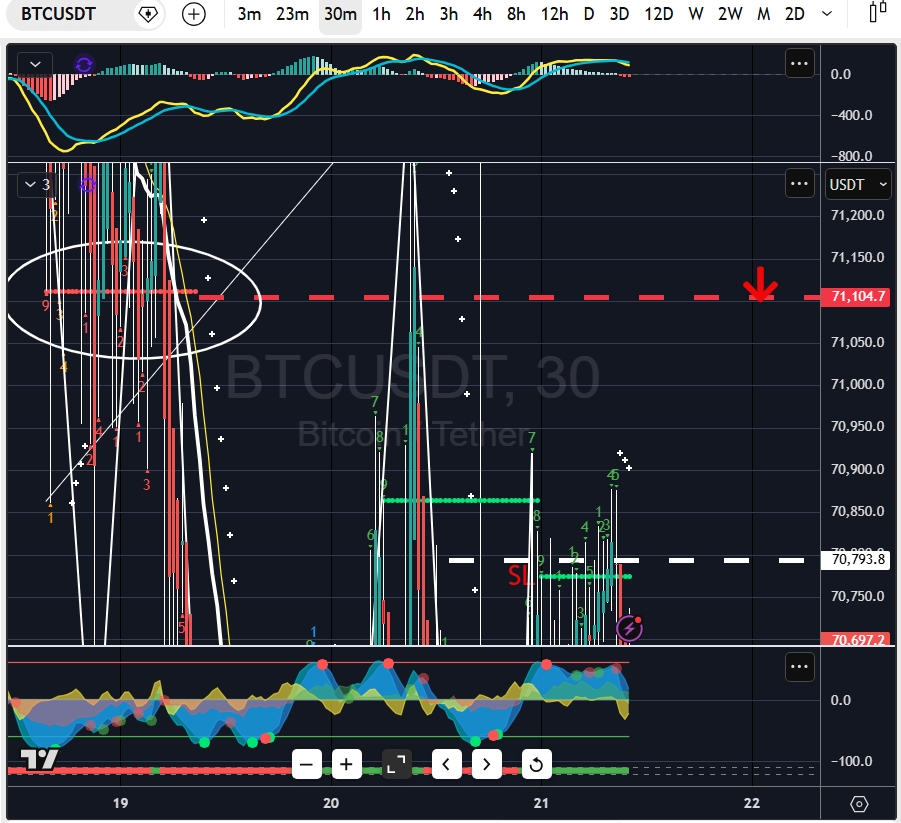Select the 3m timeframe
Image resolution: width=901 pixels, height=823 pixels.
[249, 14]
